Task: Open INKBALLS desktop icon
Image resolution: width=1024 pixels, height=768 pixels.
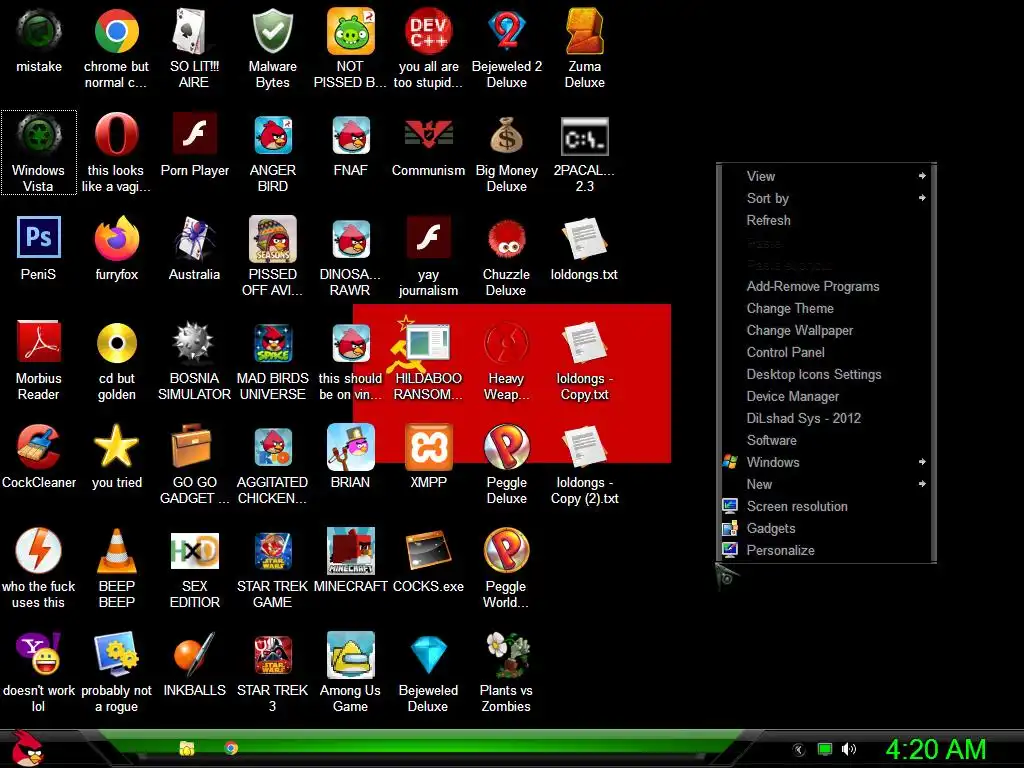Action: [195, 655]
